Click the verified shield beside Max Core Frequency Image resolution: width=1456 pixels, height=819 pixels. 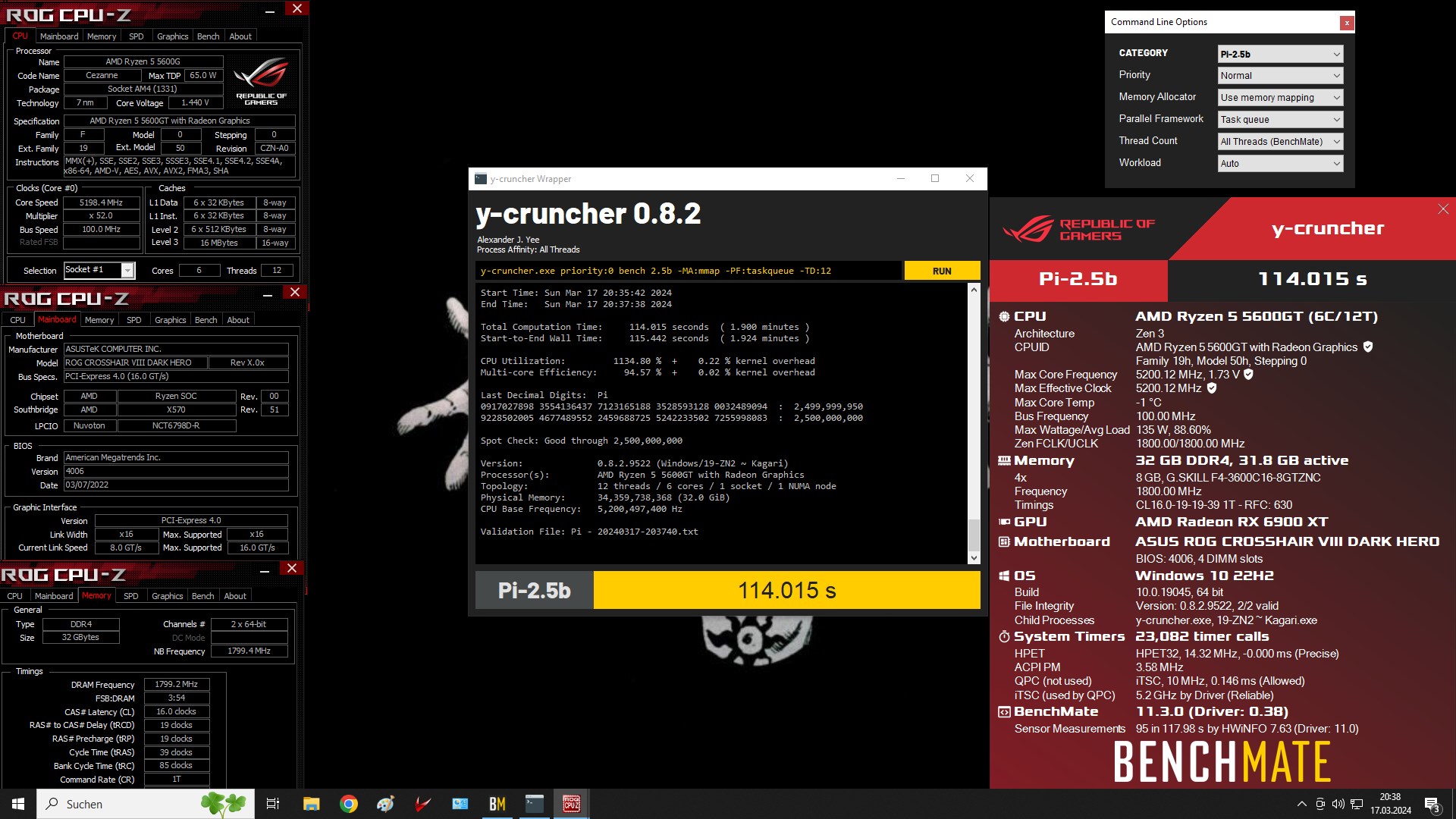point(1248,375)
